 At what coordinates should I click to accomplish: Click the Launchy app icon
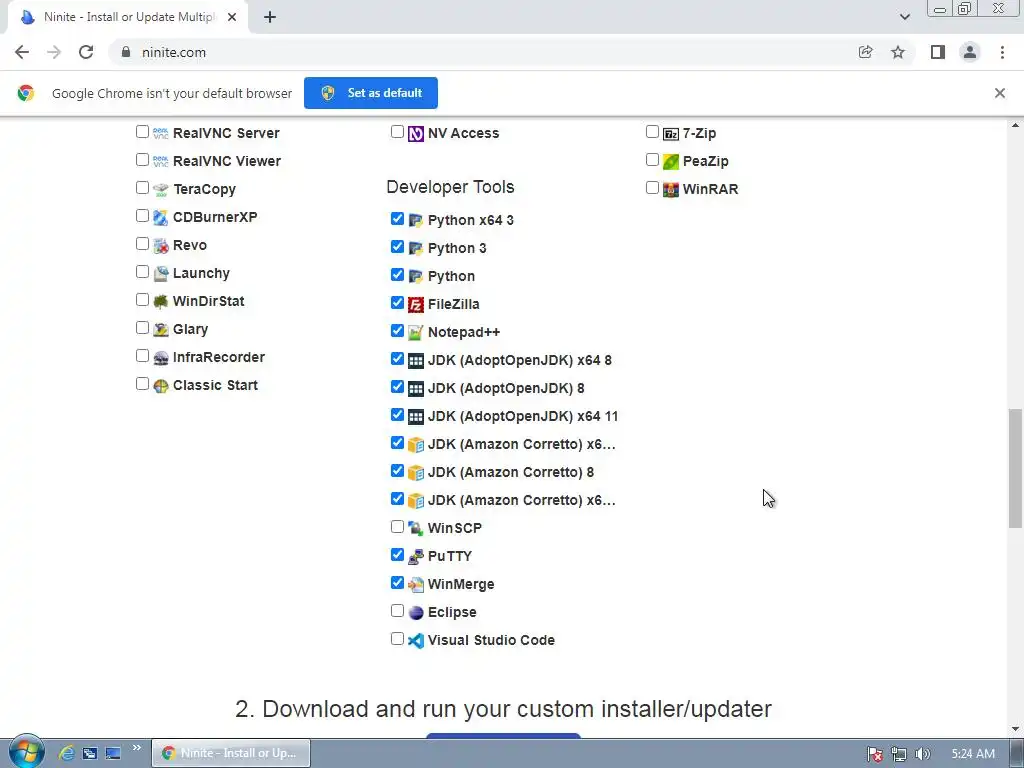[x=161, y=274]
